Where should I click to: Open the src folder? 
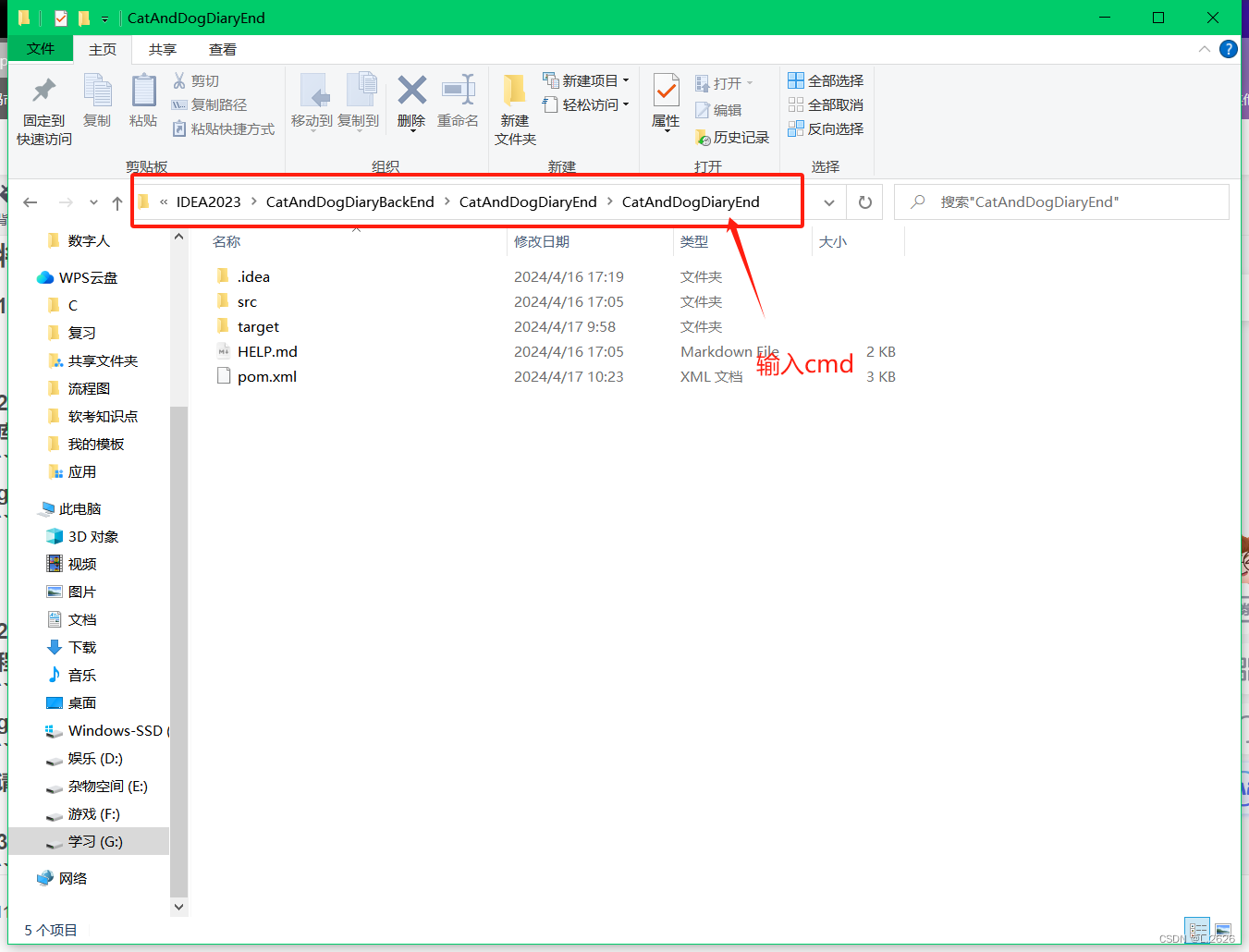[248, 301]
